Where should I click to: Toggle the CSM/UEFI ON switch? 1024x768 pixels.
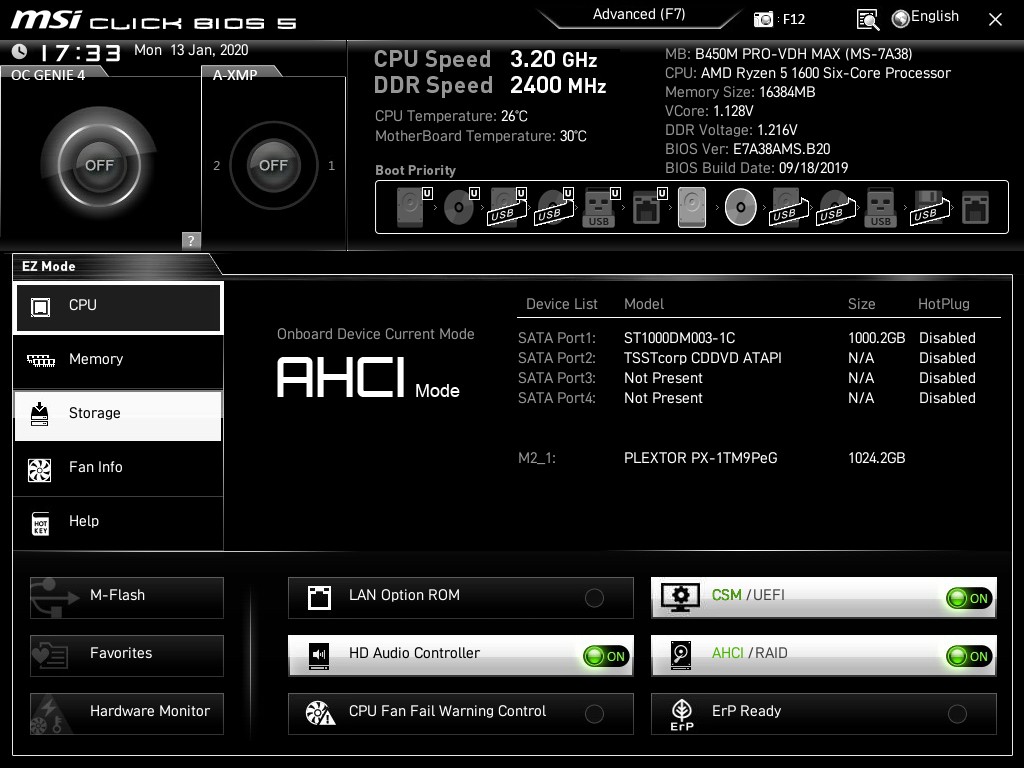(969, 598)
